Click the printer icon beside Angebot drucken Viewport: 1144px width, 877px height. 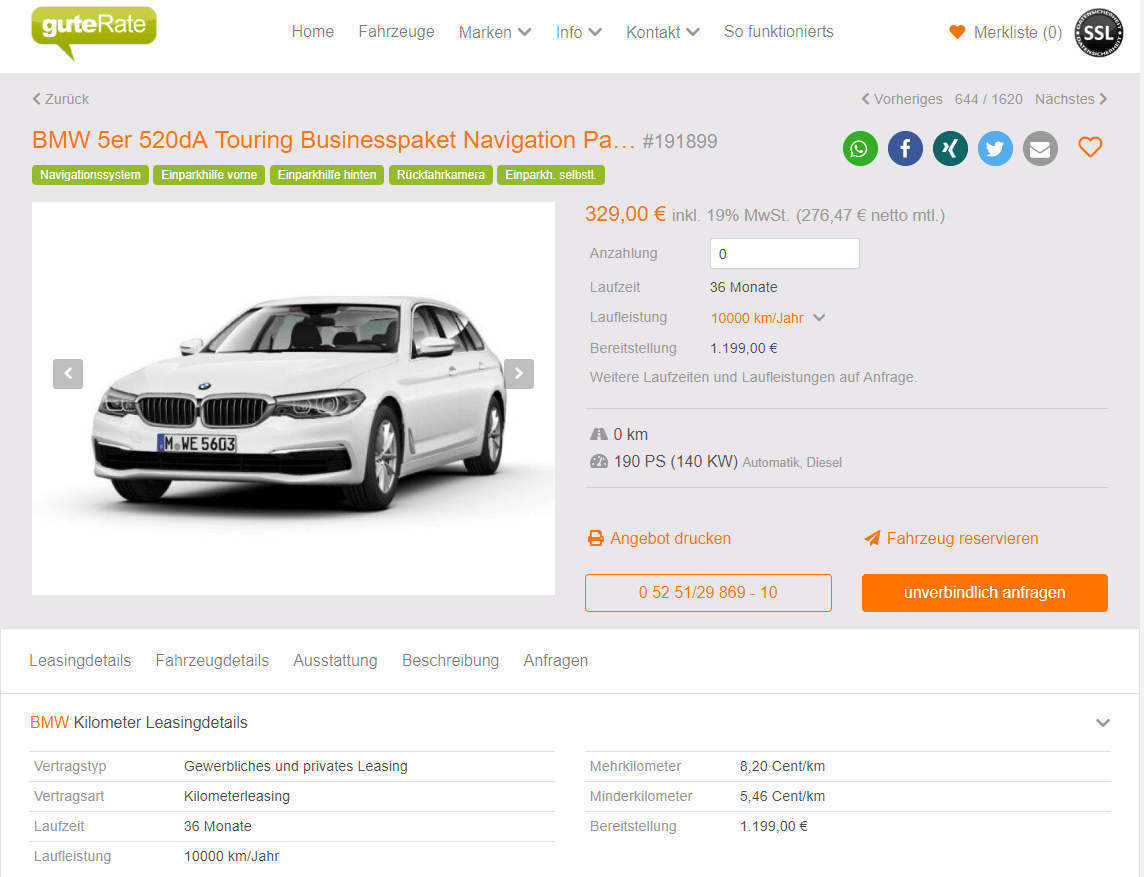(596, 538)
